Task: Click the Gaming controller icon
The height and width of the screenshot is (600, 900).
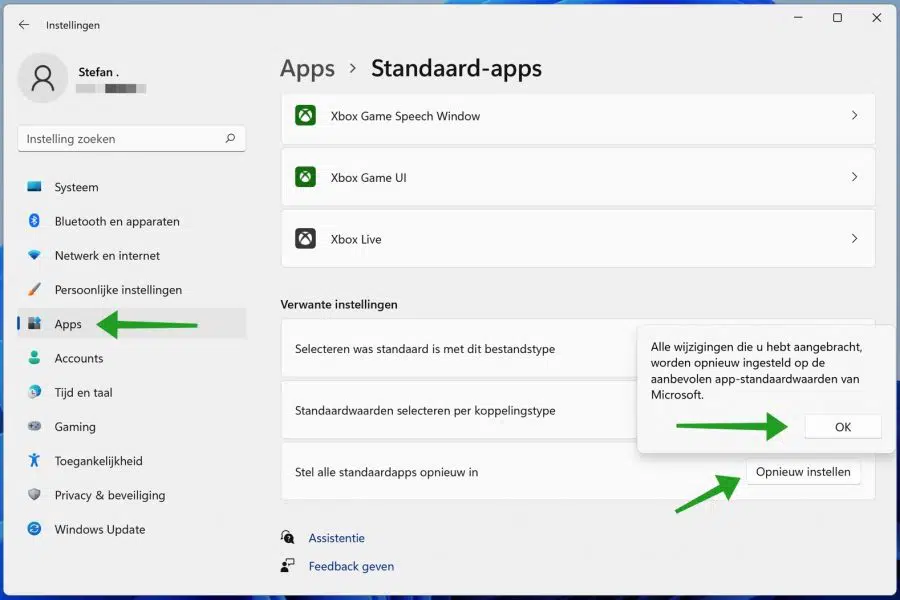Action: pyautogui.click(x=34, y=426)
